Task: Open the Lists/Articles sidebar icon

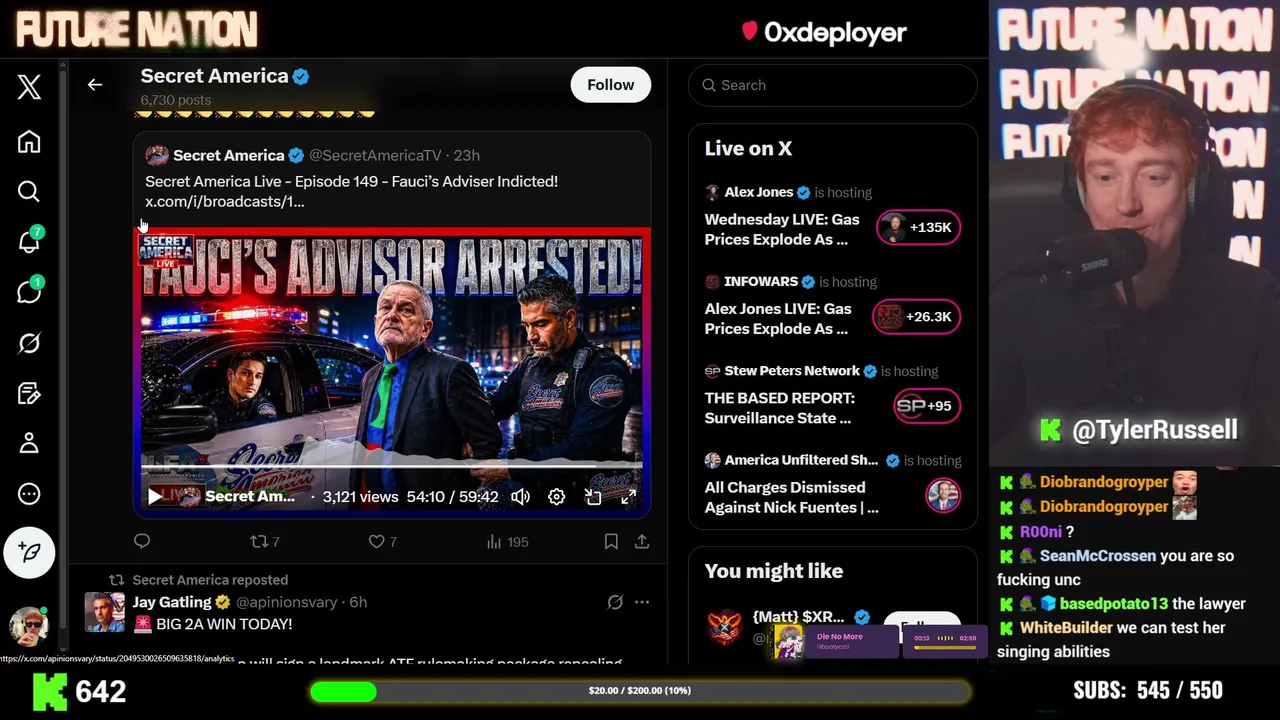Action: pyautogui.click(x=29, y=393)
